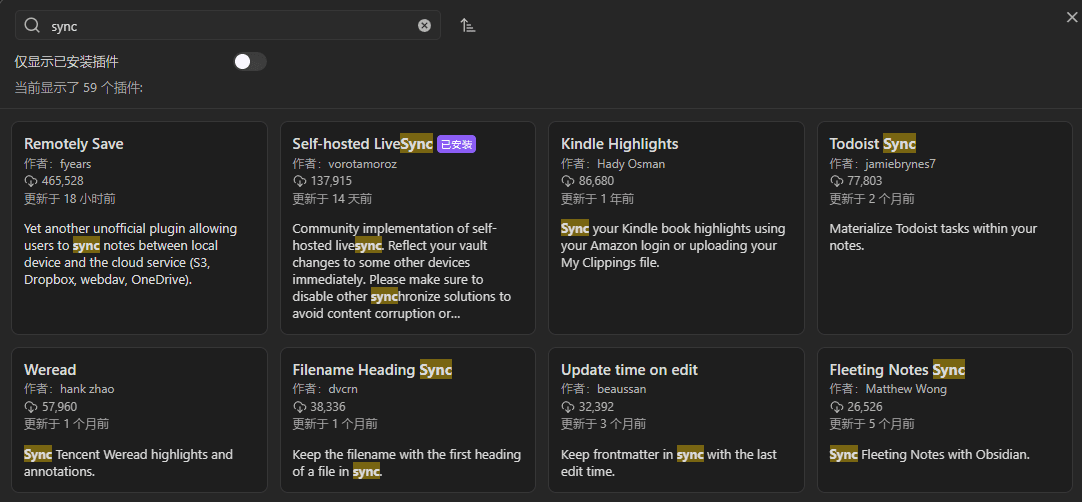Click the download count icon for Kindle Highlights

567,181
